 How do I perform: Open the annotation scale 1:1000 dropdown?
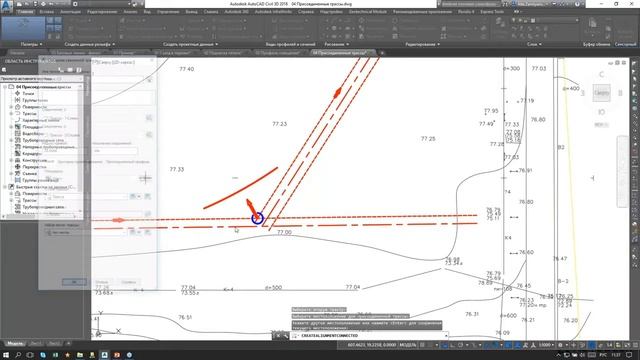[x=546, y=345]
